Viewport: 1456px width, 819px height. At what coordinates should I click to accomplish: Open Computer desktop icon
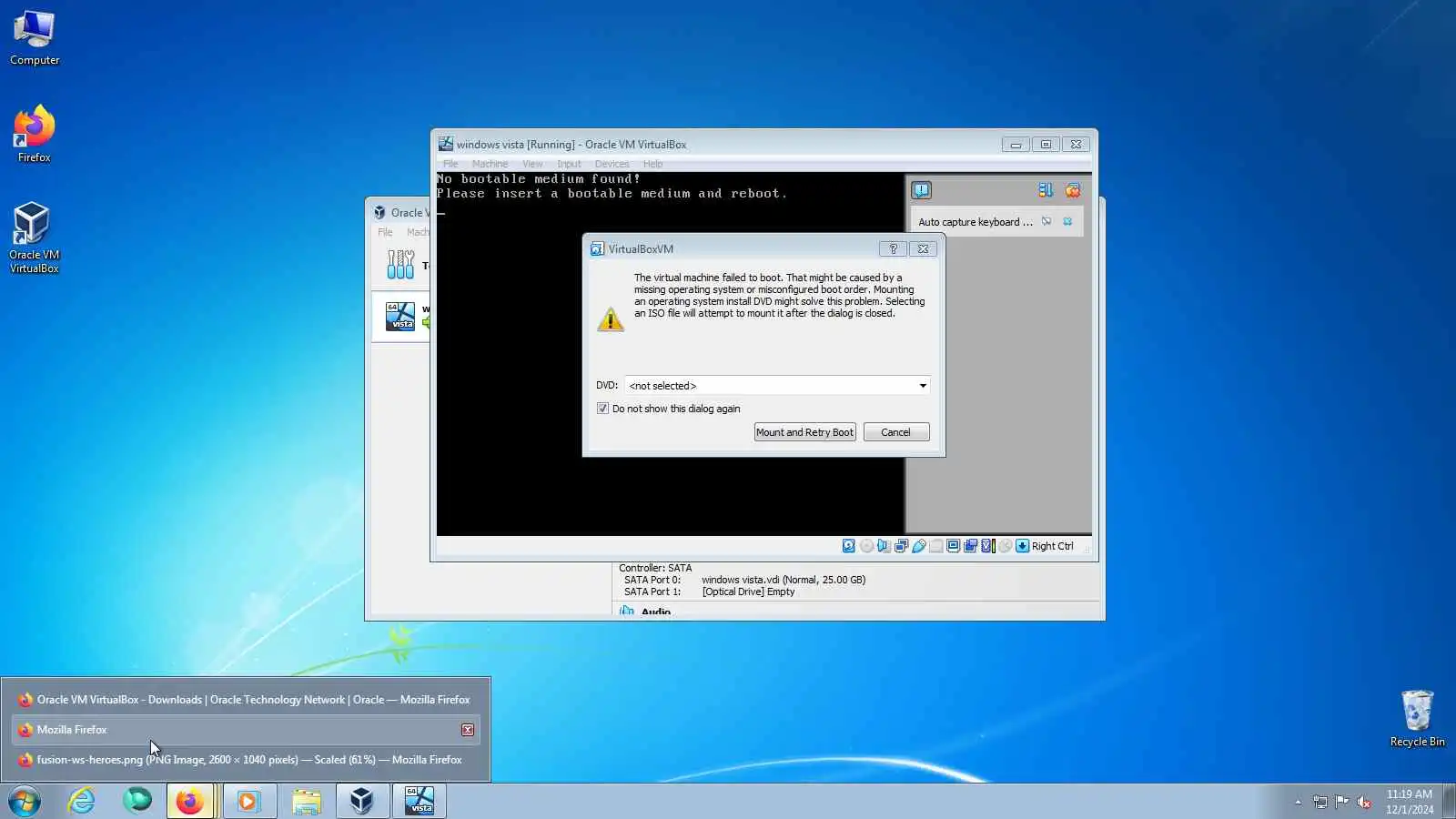click(x=35, y=39)
